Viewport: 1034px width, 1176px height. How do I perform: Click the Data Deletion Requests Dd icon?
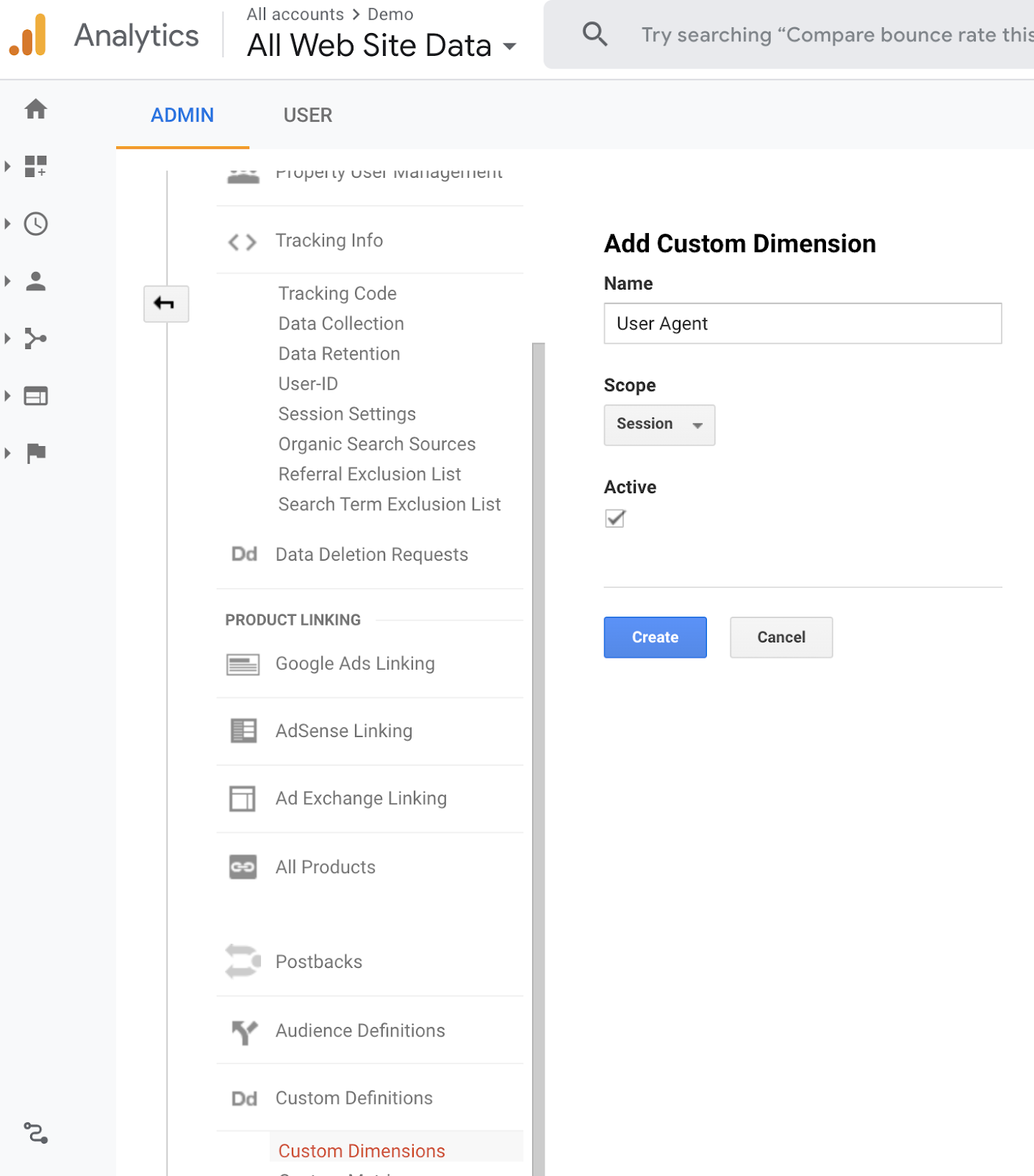pyautogui.click(x=244, y=554)
